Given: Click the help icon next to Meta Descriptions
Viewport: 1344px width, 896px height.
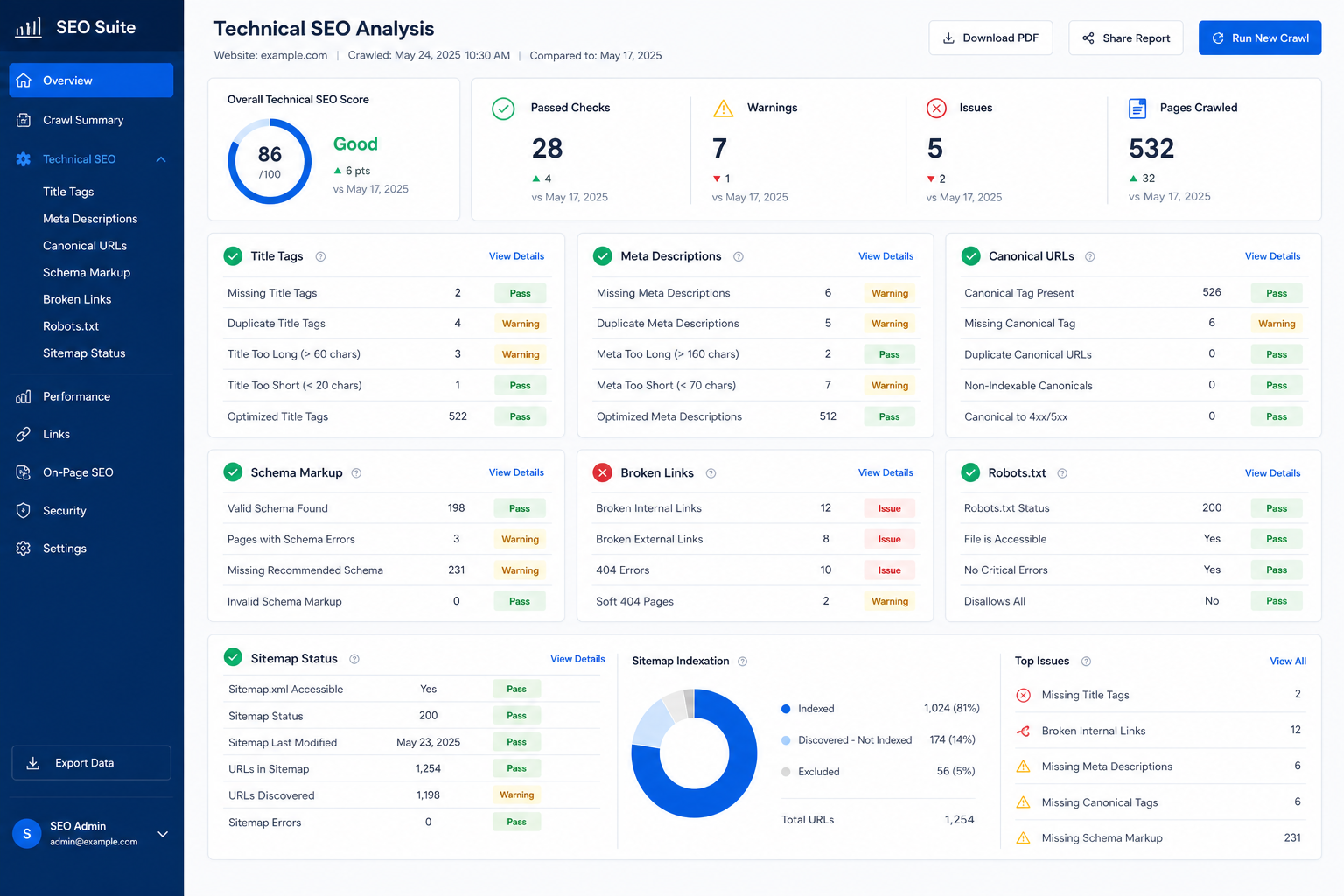Looking at the screenshot, I should [x=738, y=256].
